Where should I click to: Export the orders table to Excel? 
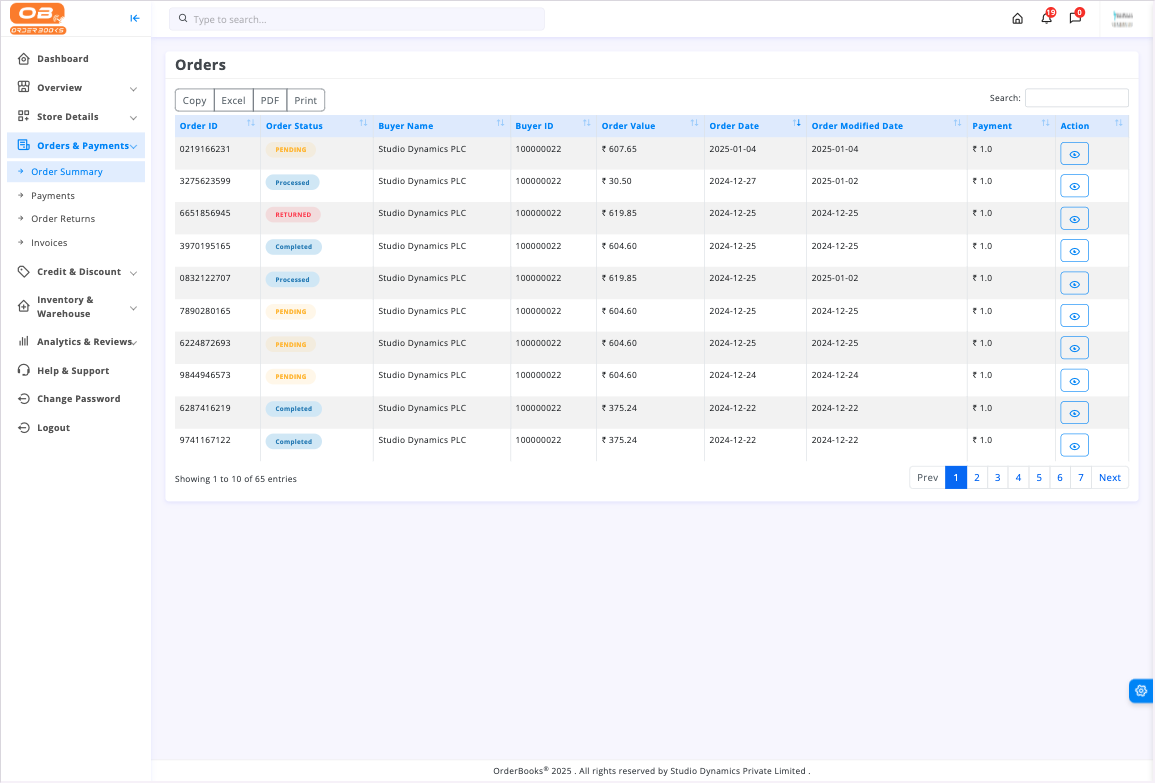click(x=233, y=101)
